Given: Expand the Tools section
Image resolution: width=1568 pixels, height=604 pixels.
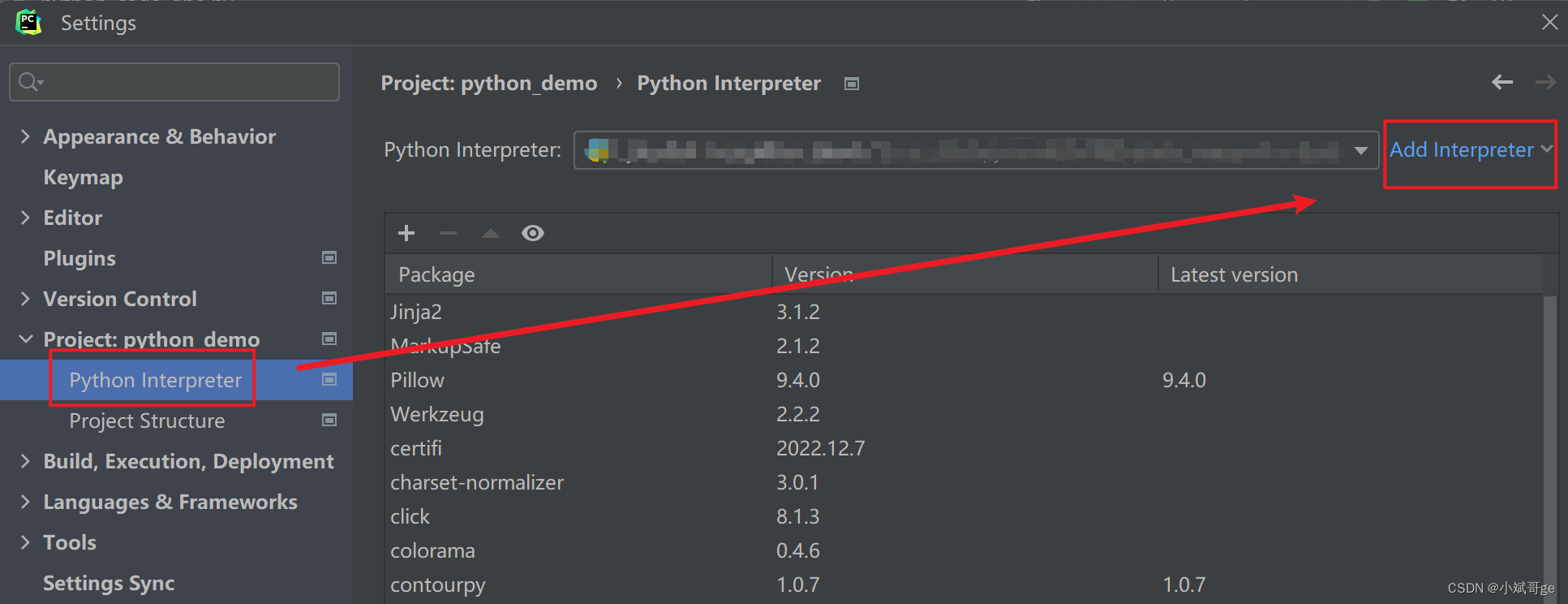Looking at the screenshot, I should point(25,542).
